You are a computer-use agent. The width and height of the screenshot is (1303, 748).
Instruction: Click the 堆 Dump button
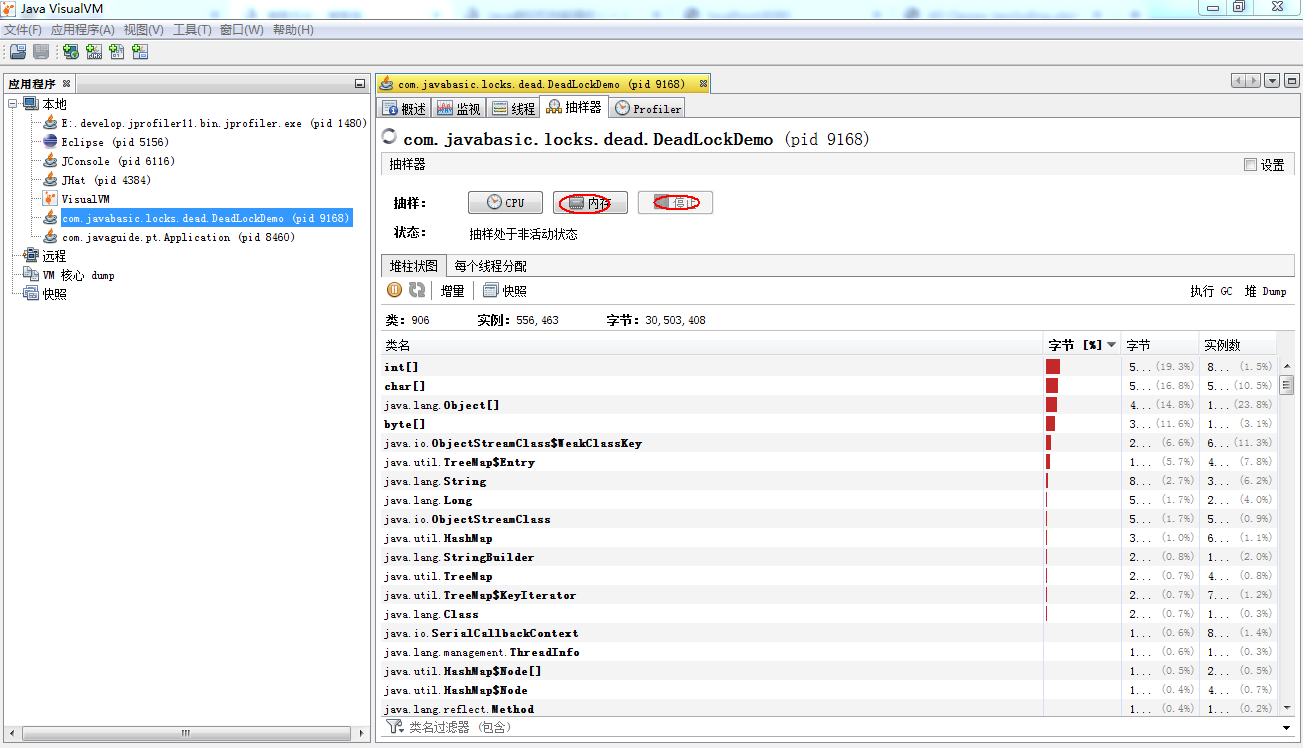(1265, 291)
